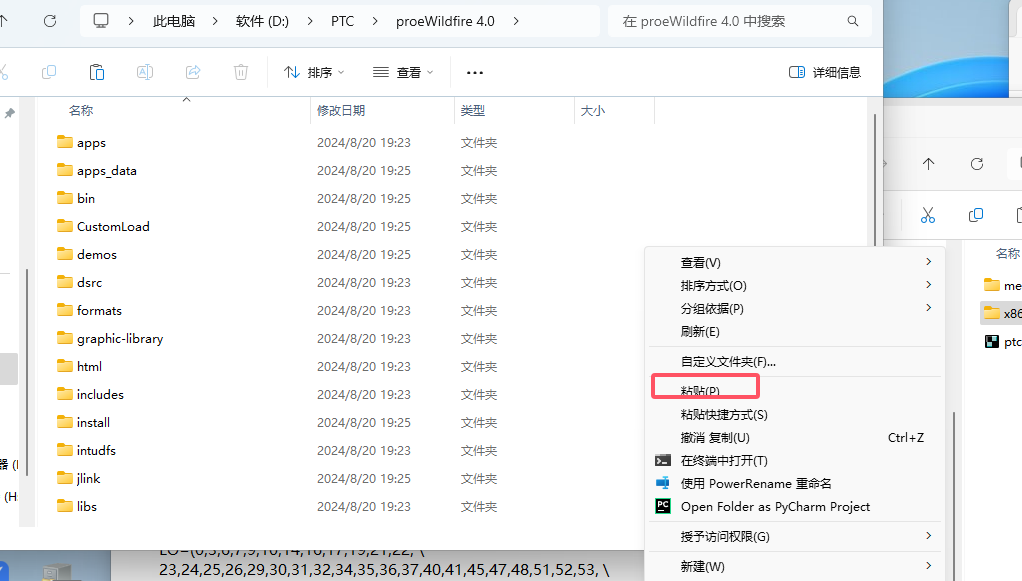Open the three-dot See more menu
Image resolution: width=1022 pixels, height=581 pixels.
475,72
